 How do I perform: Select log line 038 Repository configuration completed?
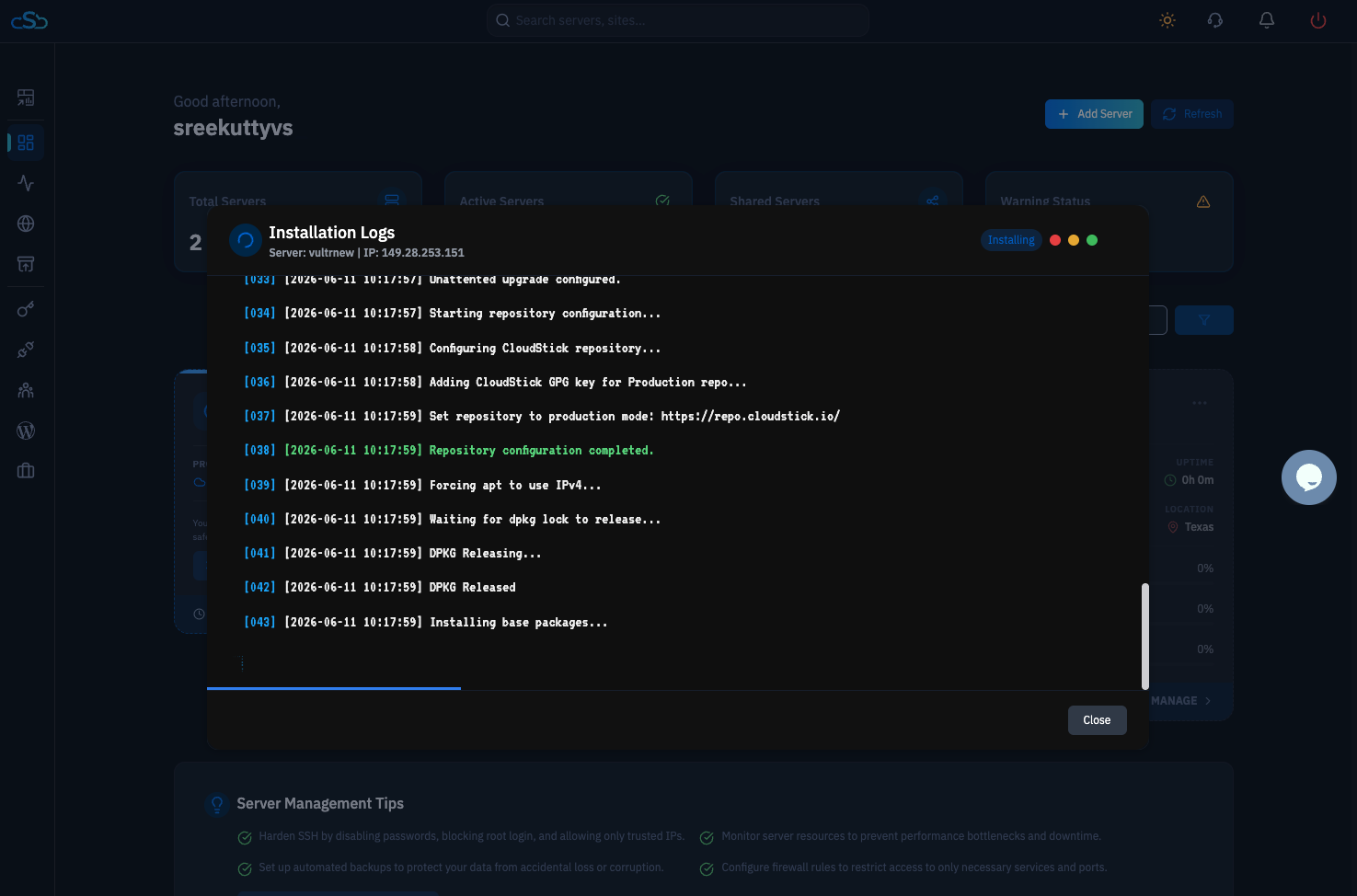click(449, 451)
